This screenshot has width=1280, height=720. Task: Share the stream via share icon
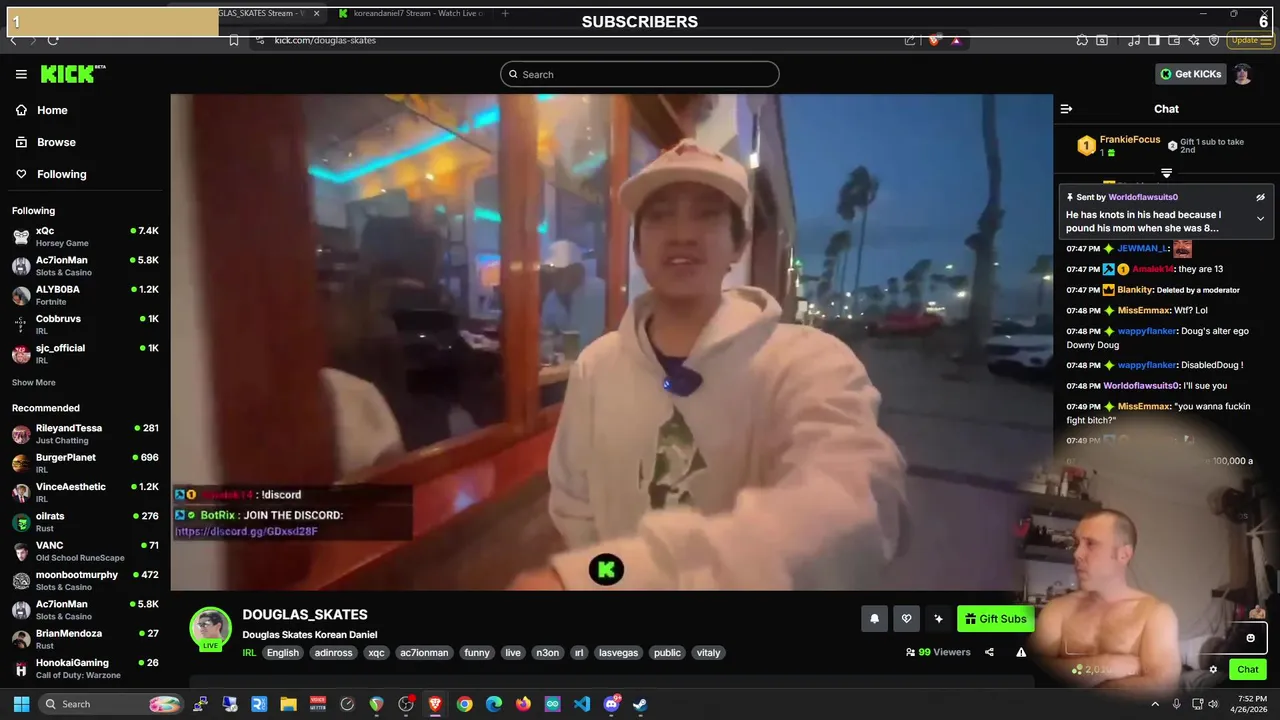coord(989,652)
